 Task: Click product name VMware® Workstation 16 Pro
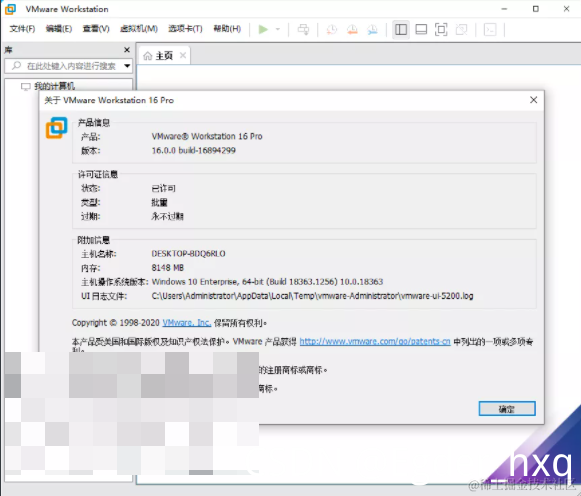coord(207,136)
